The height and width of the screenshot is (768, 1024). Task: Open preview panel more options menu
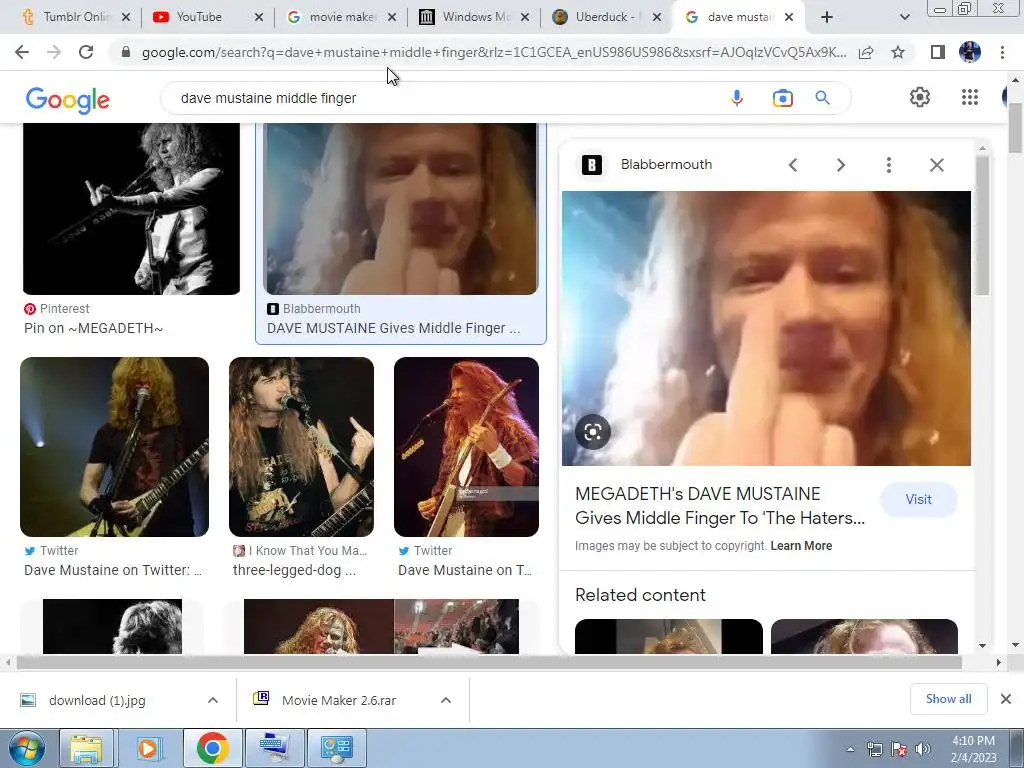[x=888, y=165]
